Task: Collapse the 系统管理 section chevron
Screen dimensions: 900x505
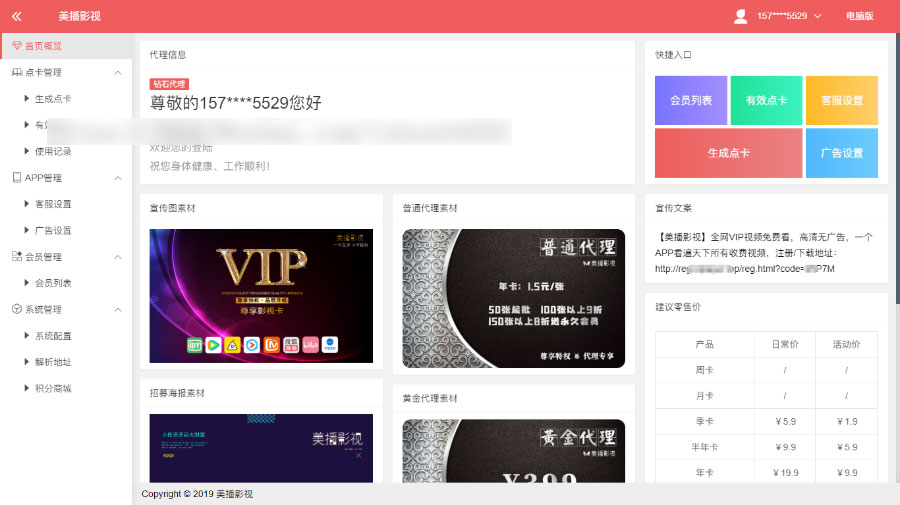Action: (118, 309)
